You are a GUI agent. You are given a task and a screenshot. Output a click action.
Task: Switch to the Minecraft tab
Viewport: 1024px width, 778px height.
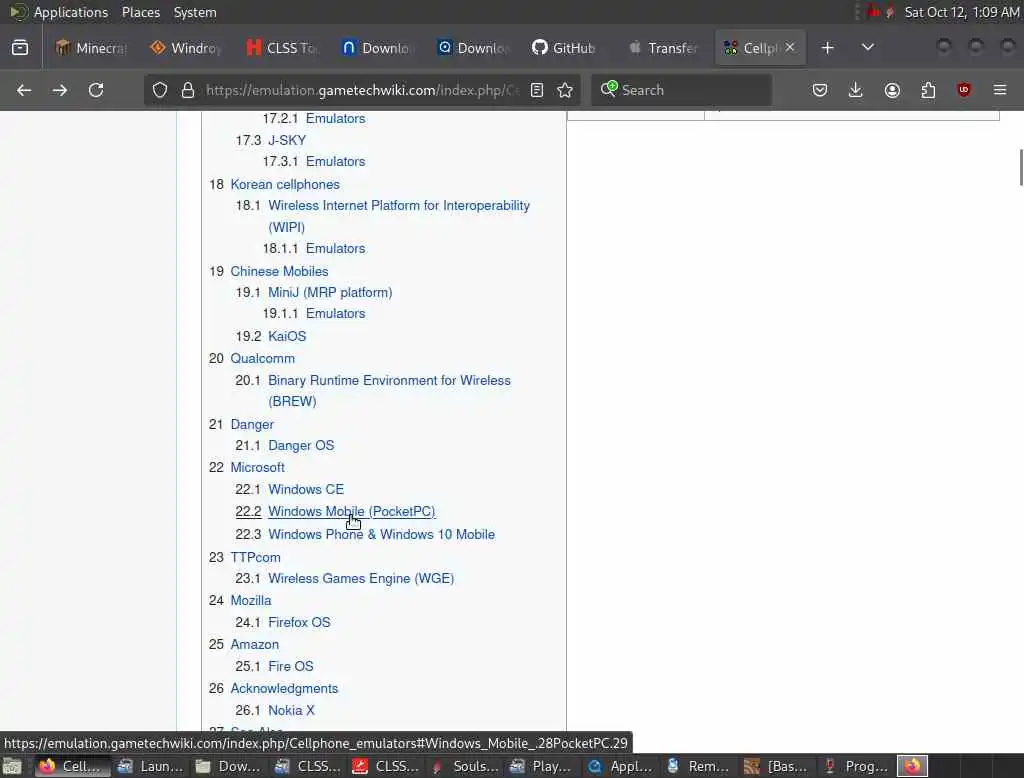click(x=91, y=48)
